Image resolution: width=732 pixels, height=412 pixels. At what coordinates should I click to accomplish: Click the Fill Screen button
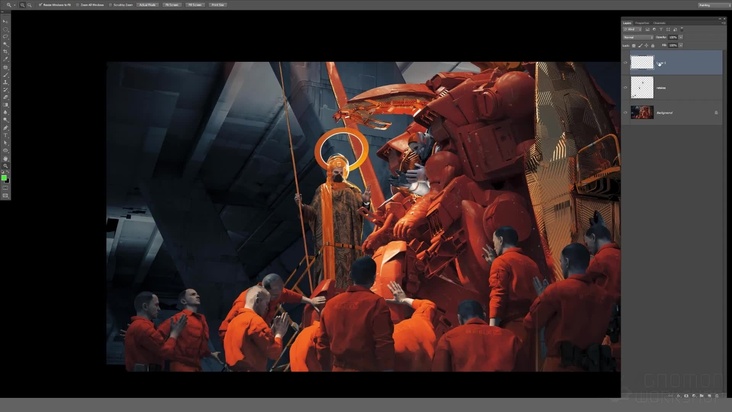click(195, 5)
